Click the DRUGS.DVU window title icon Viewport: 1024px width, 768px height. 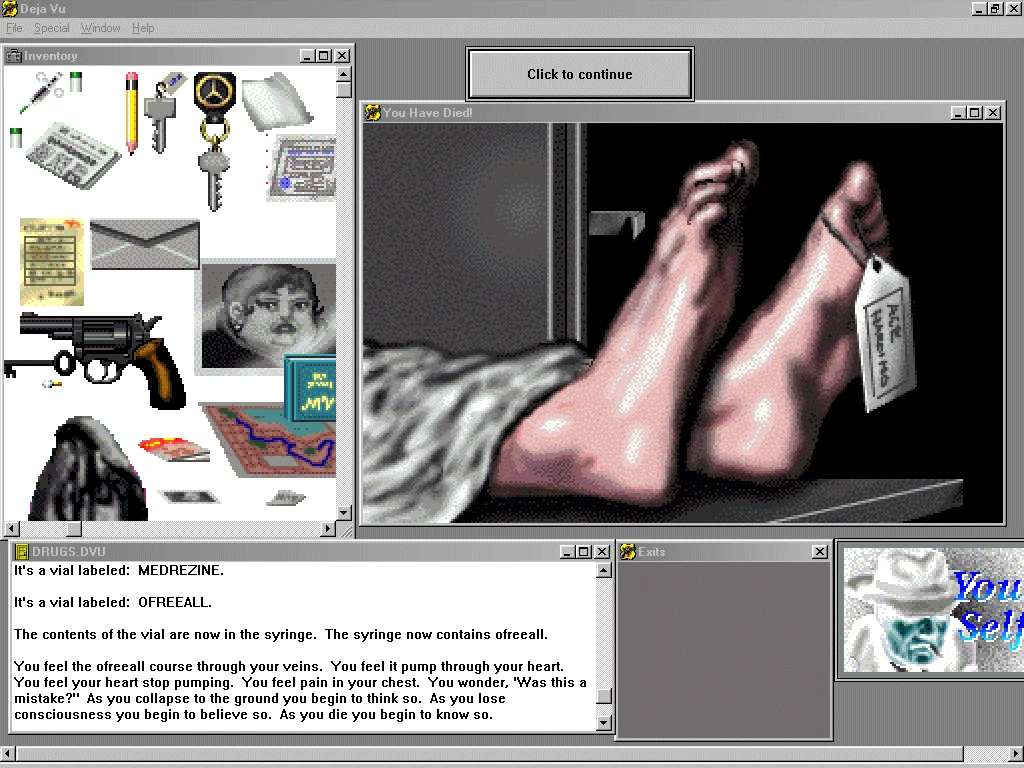22,552
